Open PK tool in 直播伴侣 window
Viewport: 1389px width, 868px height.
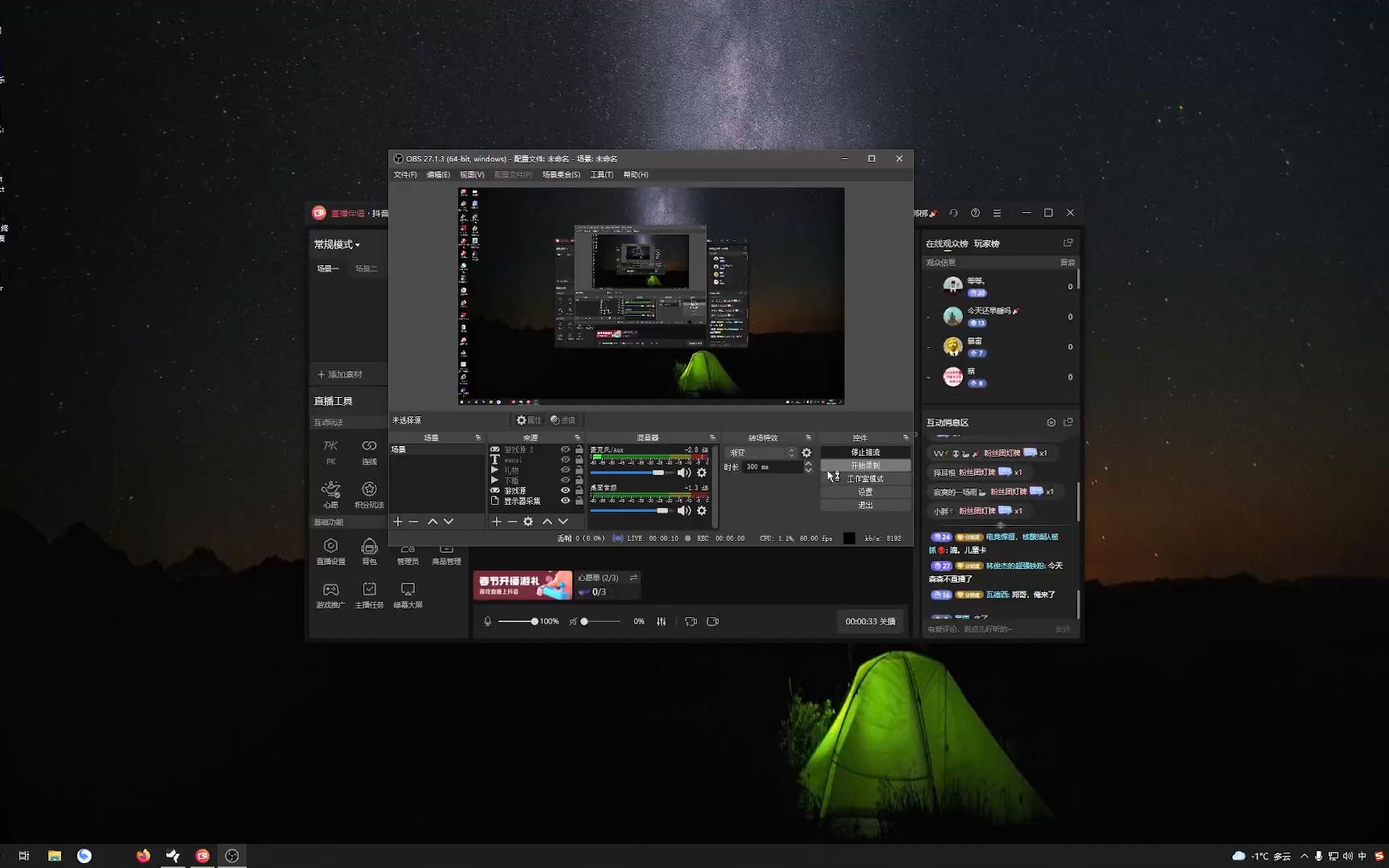(330, 452)
